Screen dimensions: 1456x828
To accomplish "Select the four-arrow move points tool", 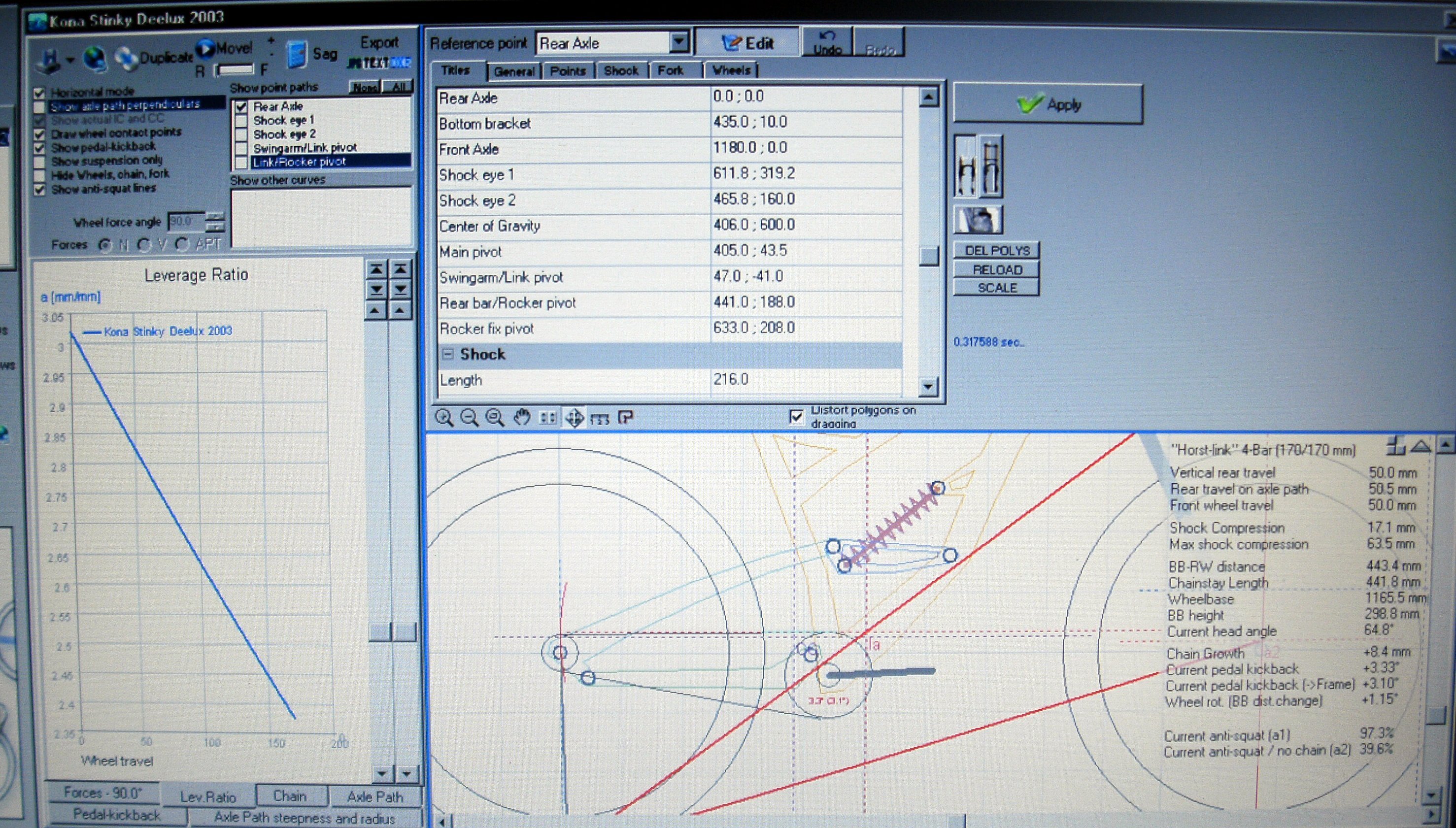I will click(574, 418).
